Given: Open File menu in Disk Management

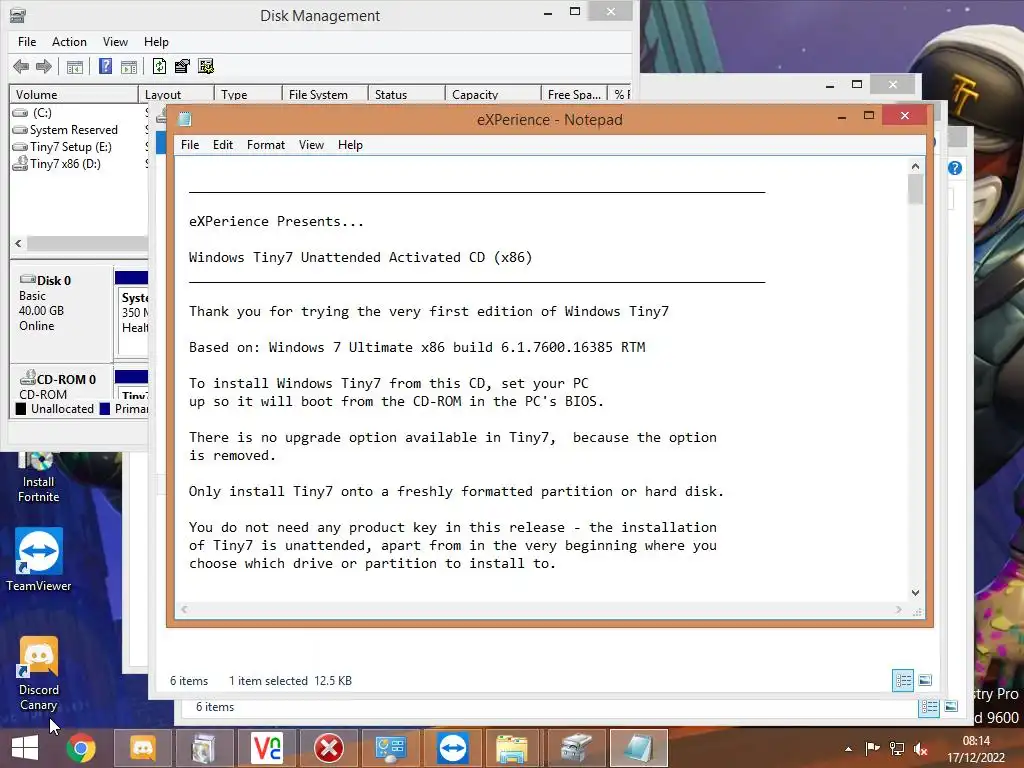Looking at the screenshot, I should click(27, 42).
